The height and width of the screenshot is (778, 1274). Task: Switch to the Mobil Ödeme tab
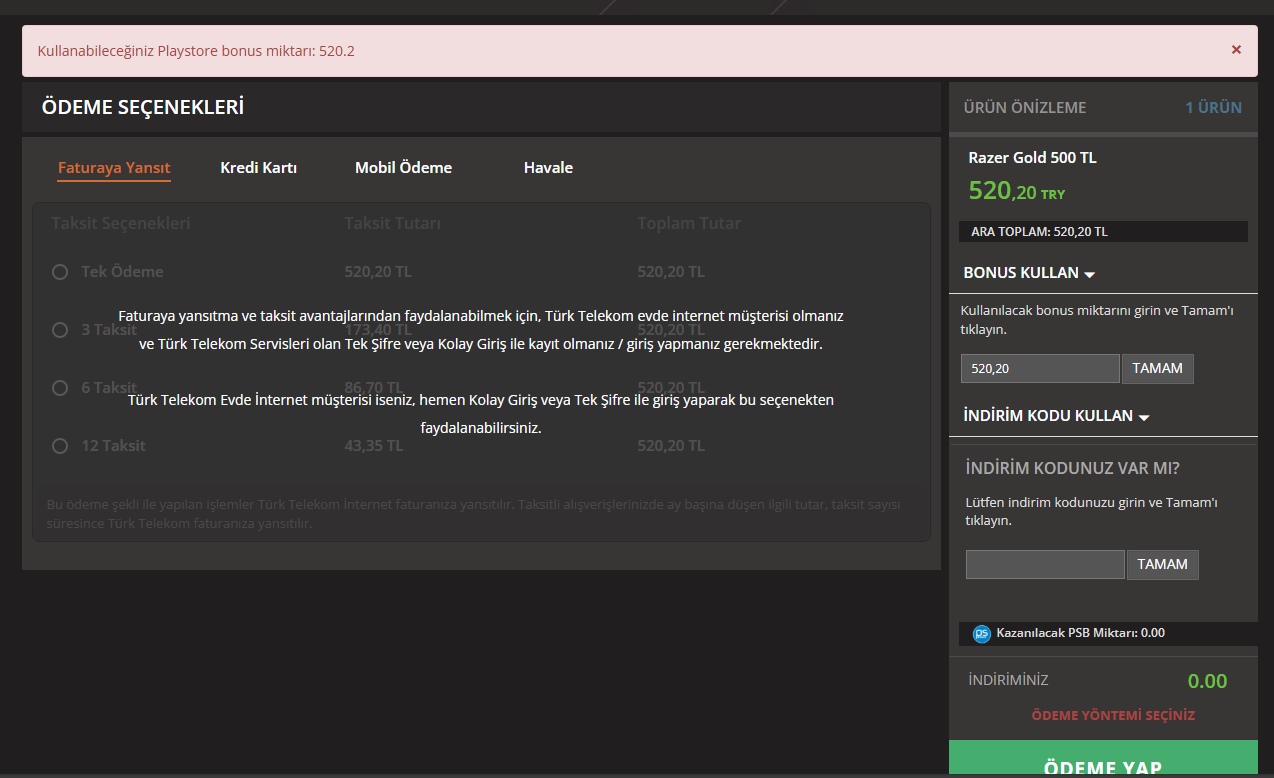[403, 168]
